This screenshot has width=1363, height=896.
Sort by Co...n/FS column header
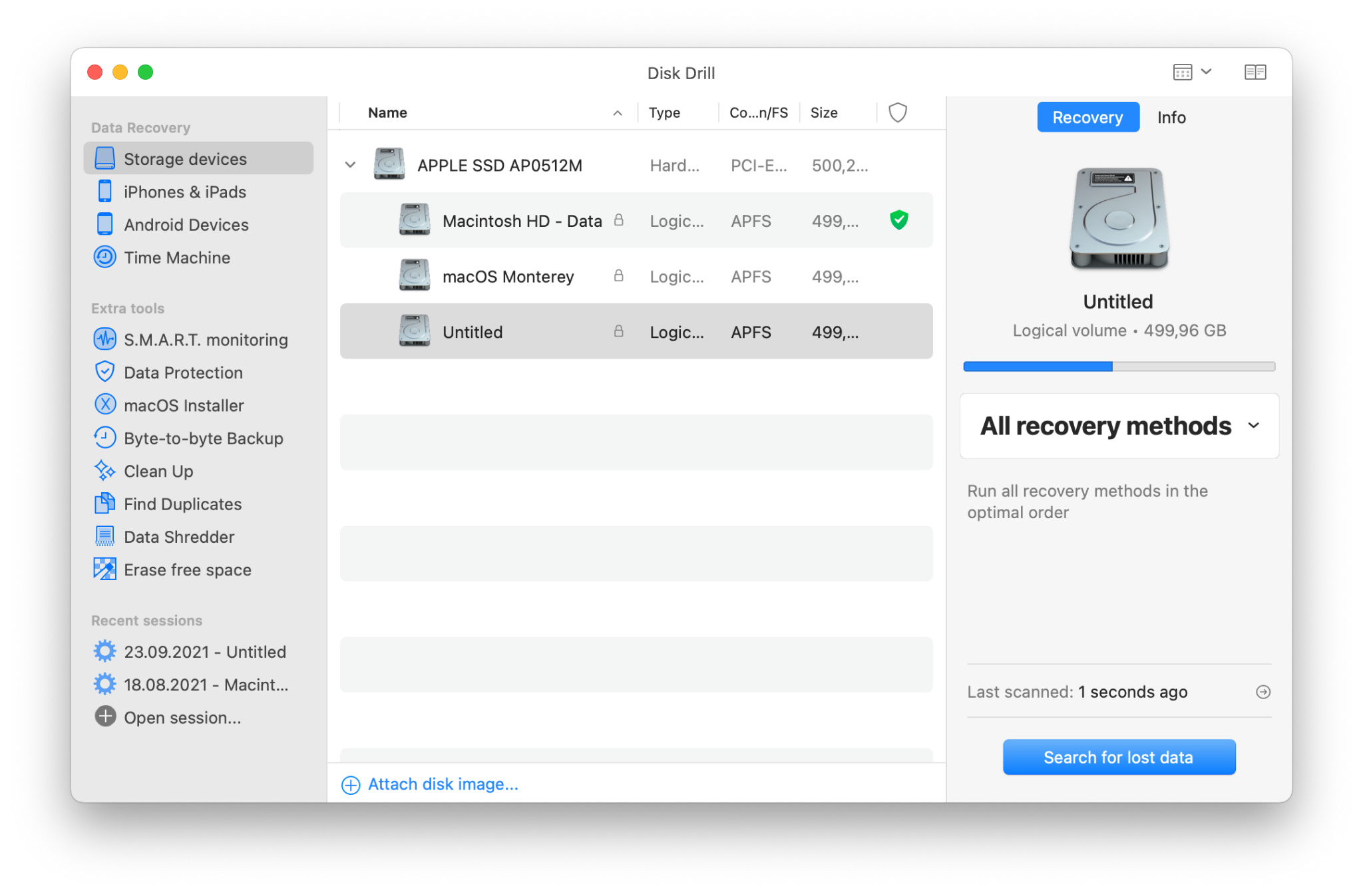pyautogui.click(x=758, y=112)
